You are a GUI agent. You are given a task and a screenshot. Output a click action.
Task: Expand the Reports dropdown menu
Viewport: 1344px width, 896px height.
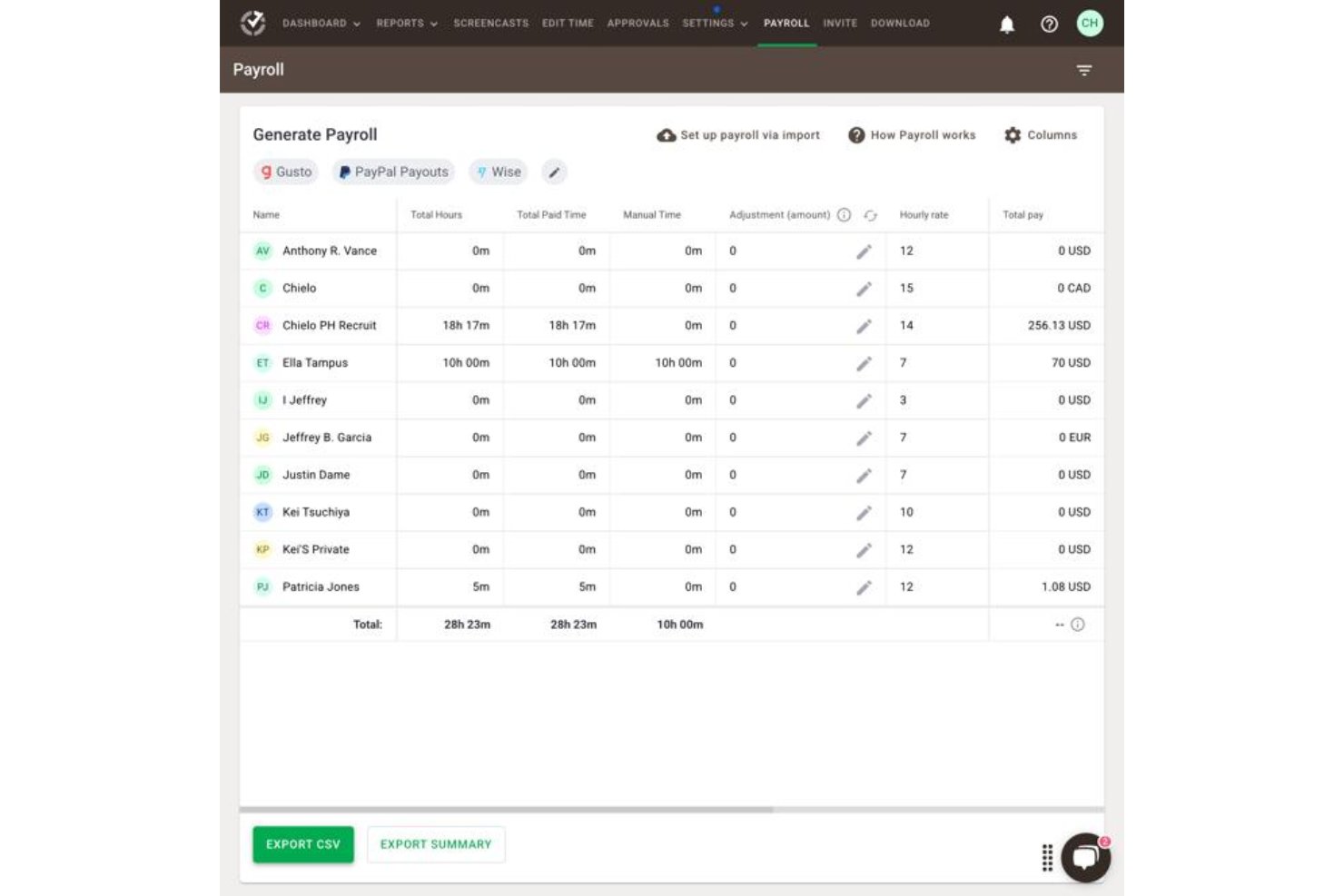[407, 24]
